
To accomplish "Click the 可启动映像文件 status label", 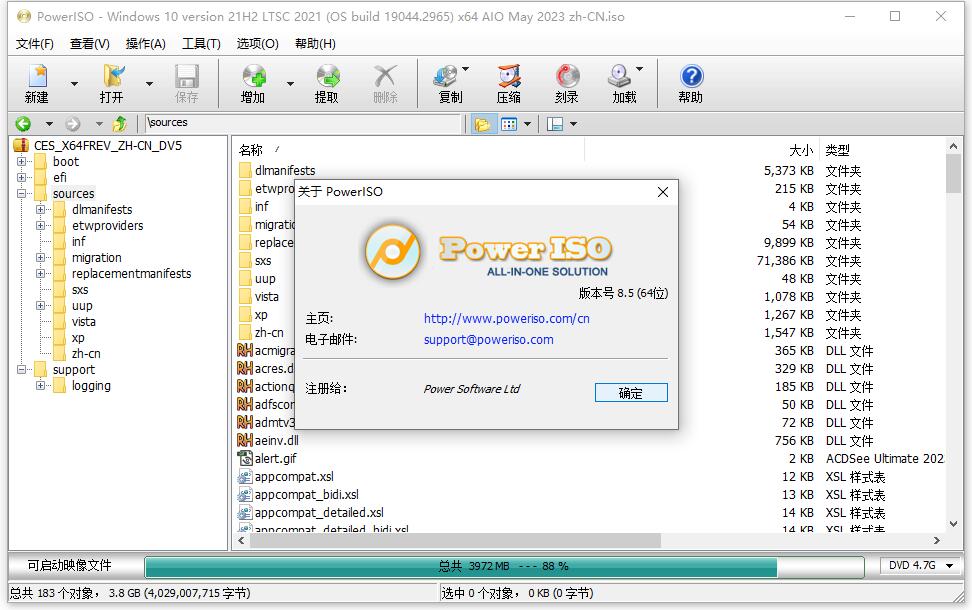I will 69,565.
